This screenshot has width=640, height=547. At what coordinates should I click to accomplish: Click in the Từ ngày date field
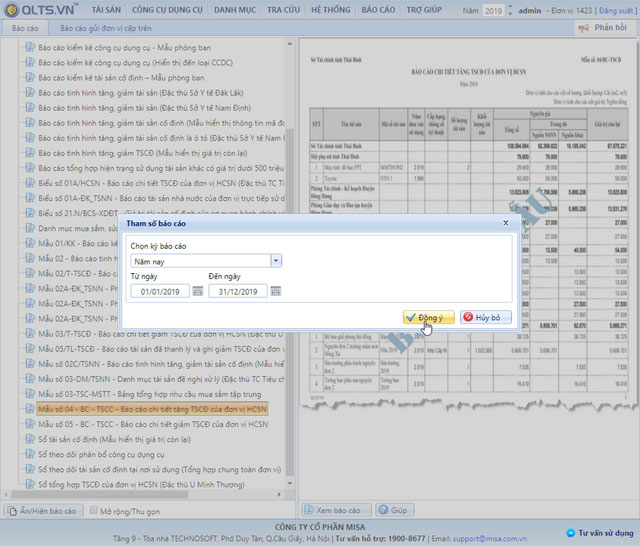pyautogui.click(x=158, y=291)
